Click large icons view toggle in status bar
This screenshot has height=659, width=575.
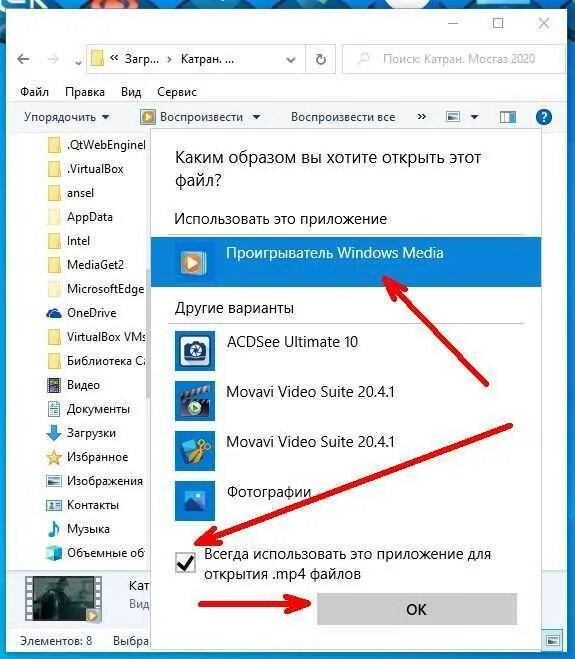[552, 640]
